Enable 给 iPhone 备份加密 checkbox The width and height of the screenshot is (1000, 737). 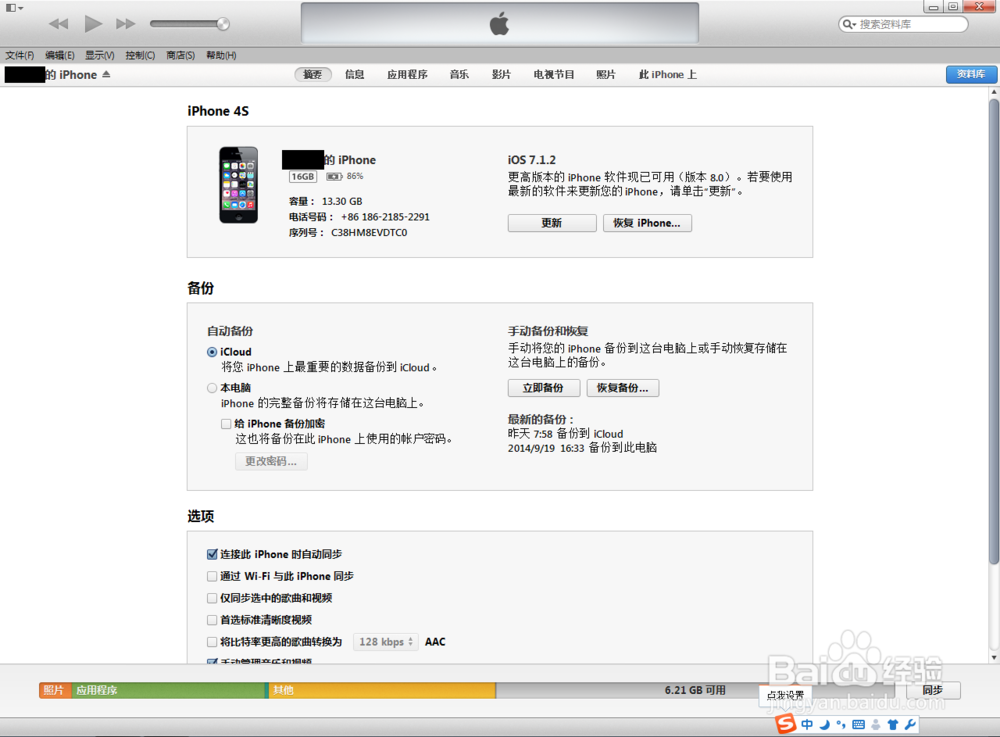click(x=226, y=424)
